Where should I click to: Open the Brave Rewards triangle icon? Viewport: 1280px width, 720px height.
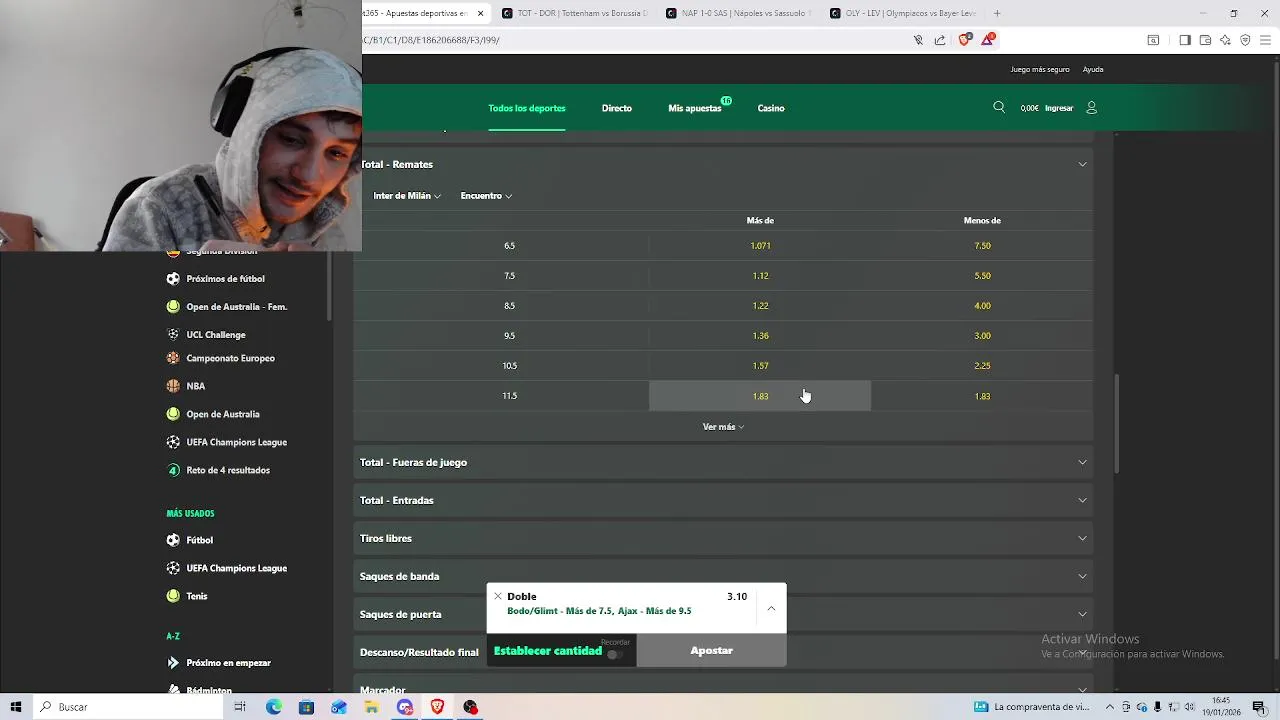[988, 40]
